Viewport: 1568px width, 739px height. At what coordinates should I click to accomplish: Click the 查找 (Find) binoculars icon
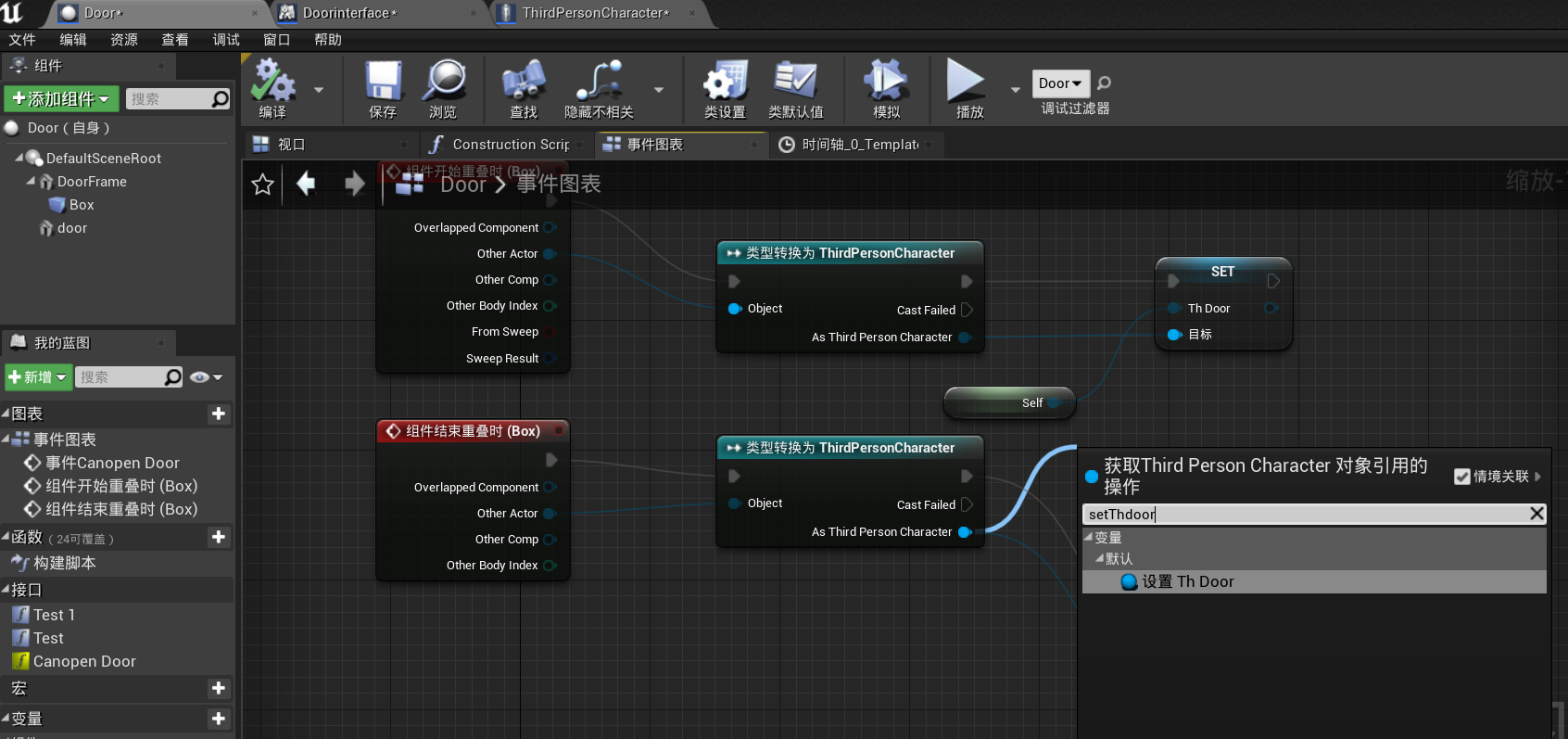524,82
